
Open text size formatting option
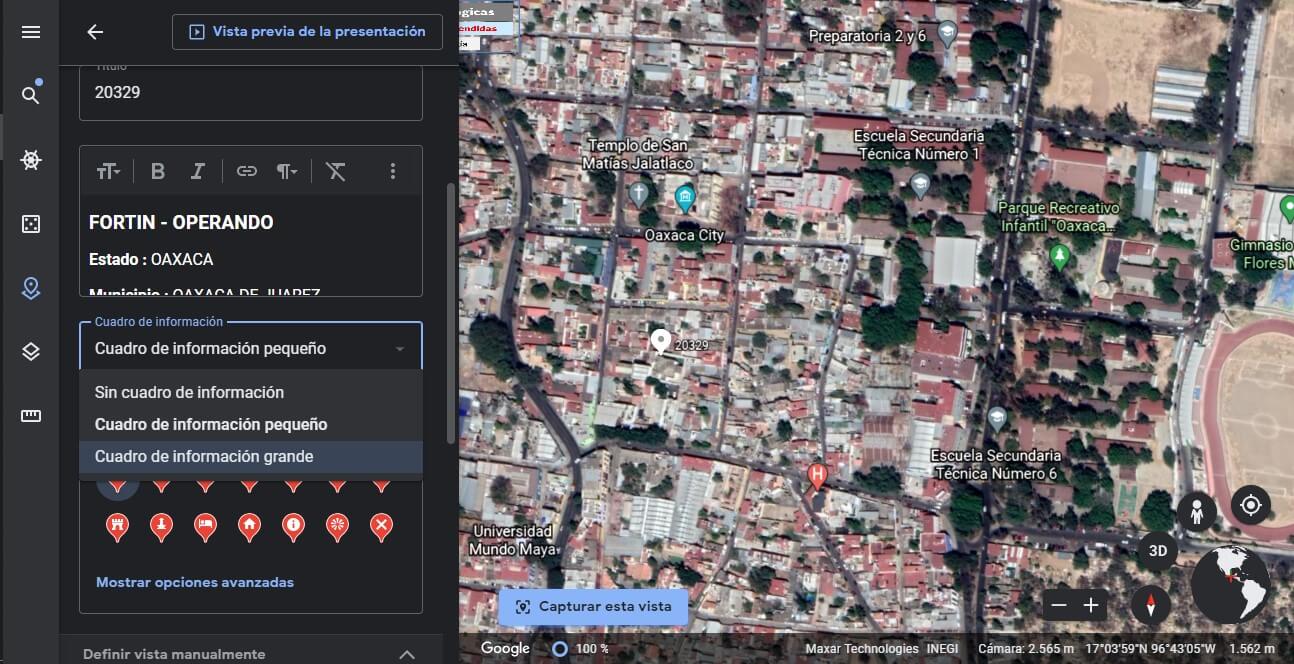tap(108, 172)
